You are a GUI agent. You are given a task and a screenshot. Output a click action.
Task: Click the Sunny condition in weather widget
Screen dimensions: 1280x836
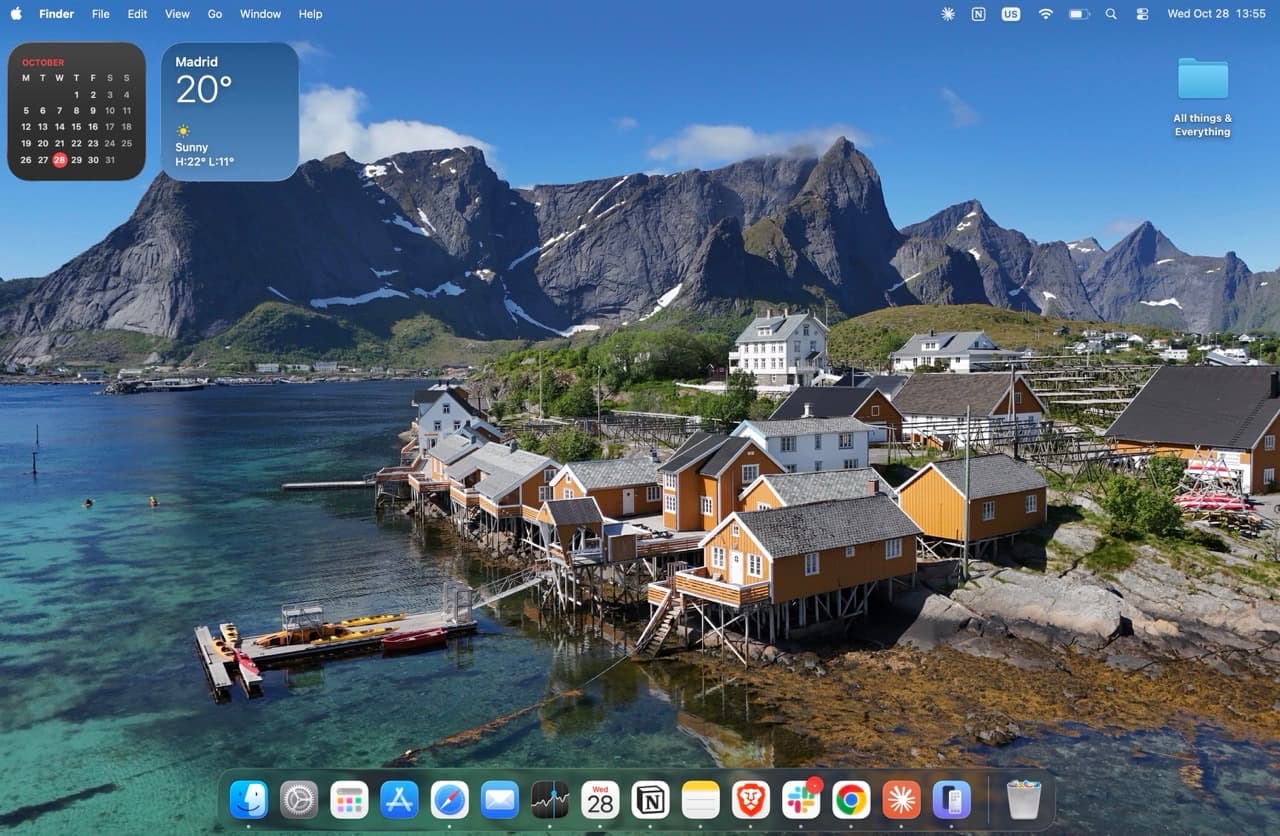(x=192, y=147)
